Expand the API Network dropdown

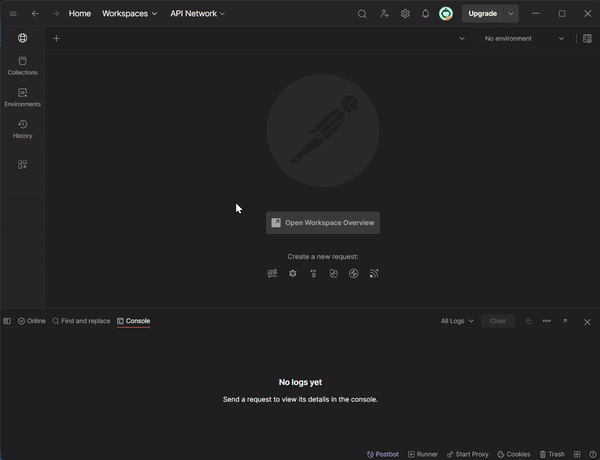[x=197, y=14]
